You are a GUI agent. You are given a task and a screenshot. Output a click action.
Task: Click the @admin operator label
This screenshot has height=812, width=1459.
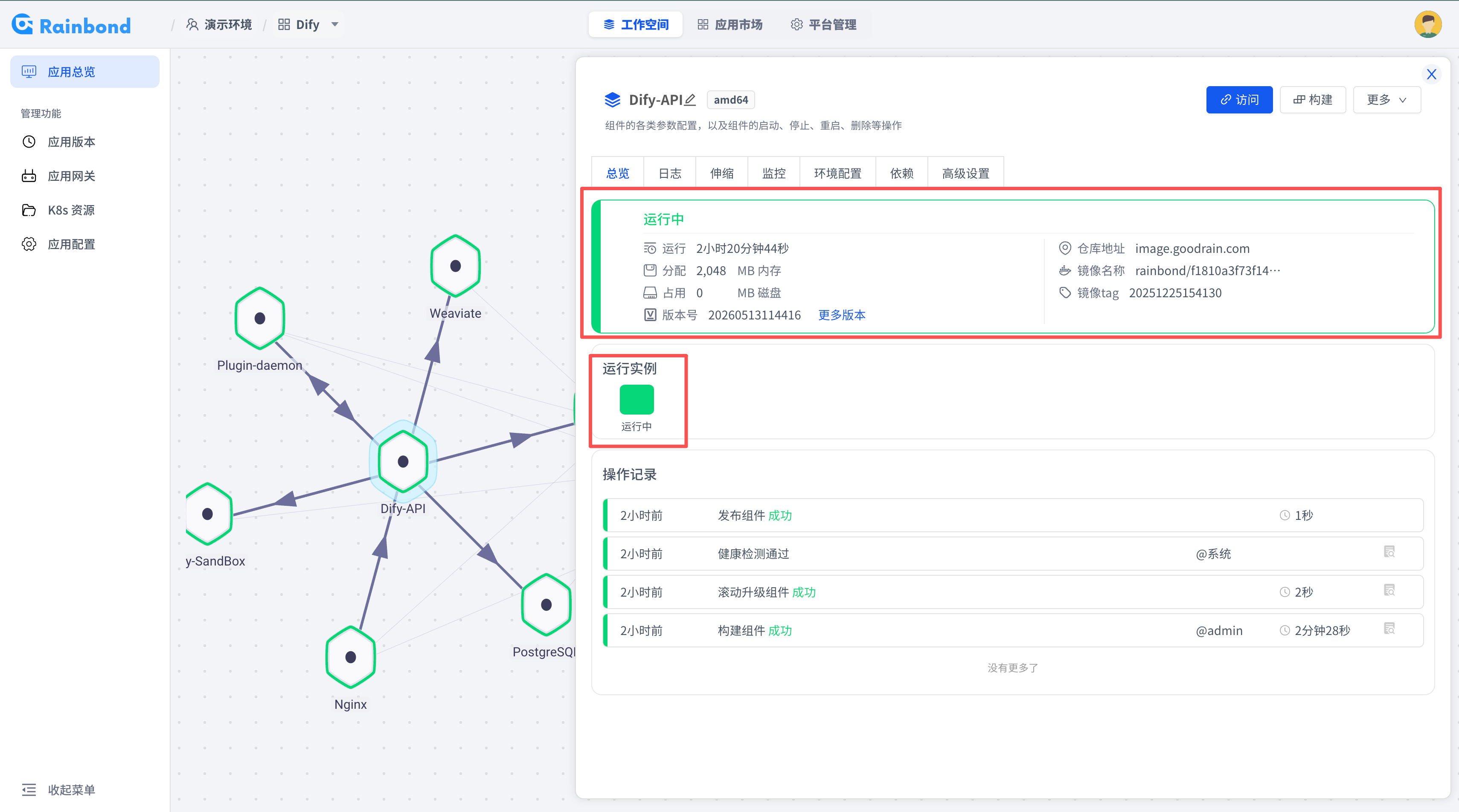[x=1219, y=630]
